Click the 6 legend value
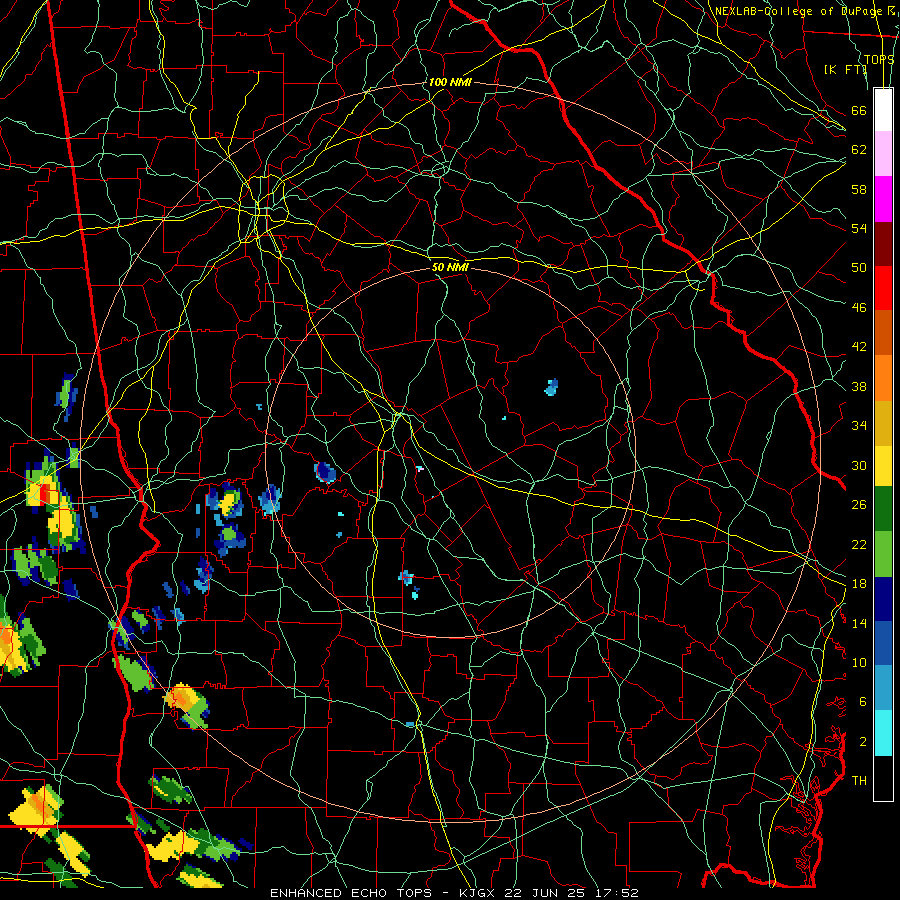Viewport: 900px width, 900px height. (862, 701)
